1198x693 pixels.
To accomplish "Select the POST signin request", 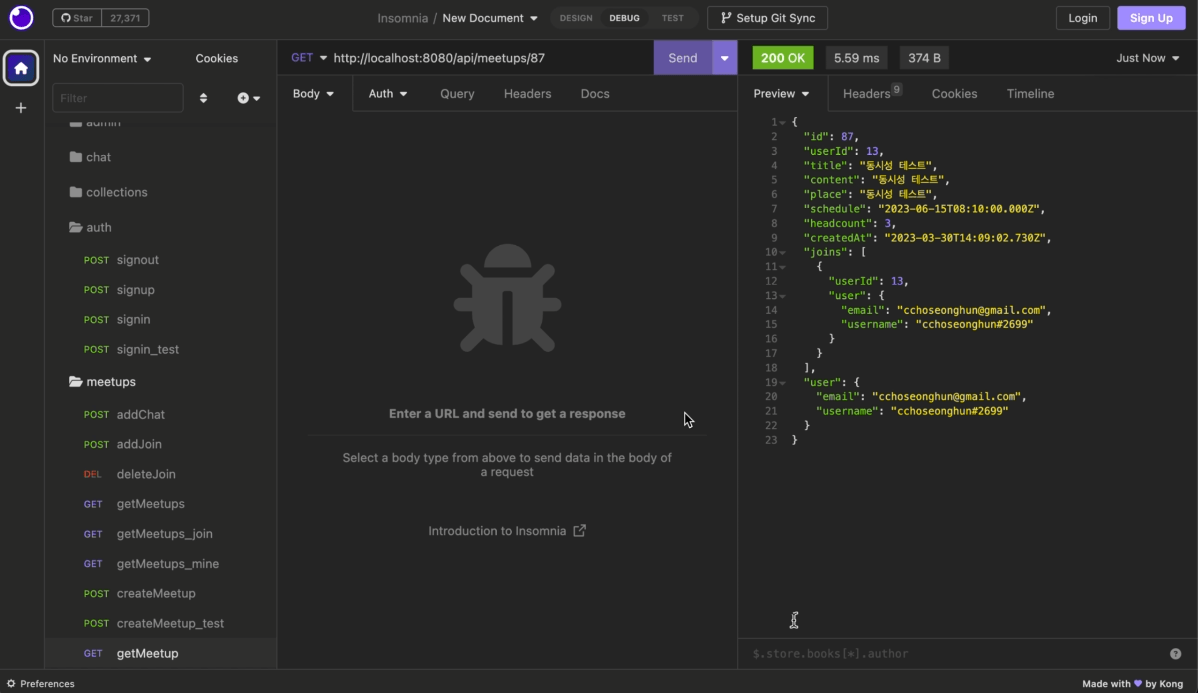I will pyautogui.click(x=160, y=319).
